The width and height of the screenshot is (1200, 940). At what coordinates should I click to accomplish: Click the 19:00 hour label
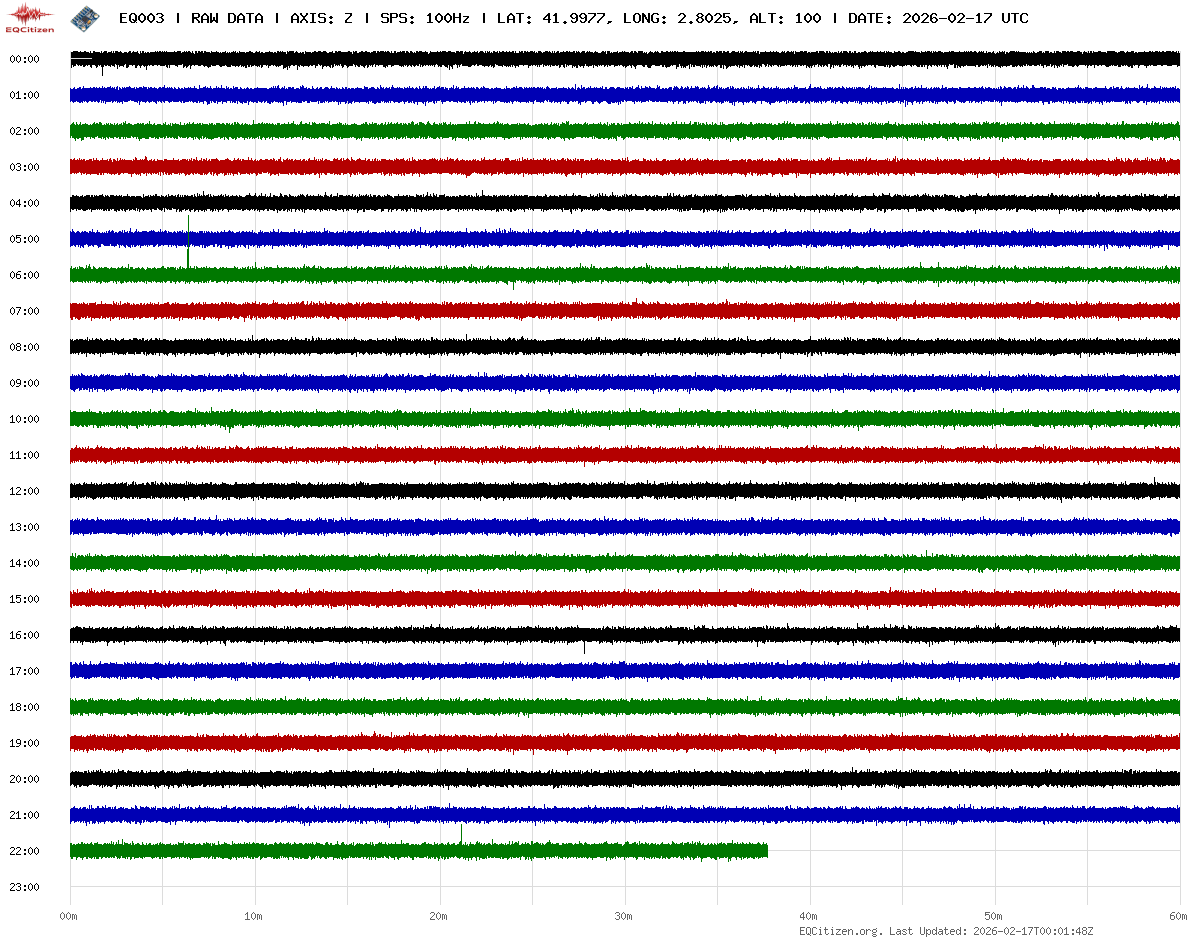click(x=24, y=743)
